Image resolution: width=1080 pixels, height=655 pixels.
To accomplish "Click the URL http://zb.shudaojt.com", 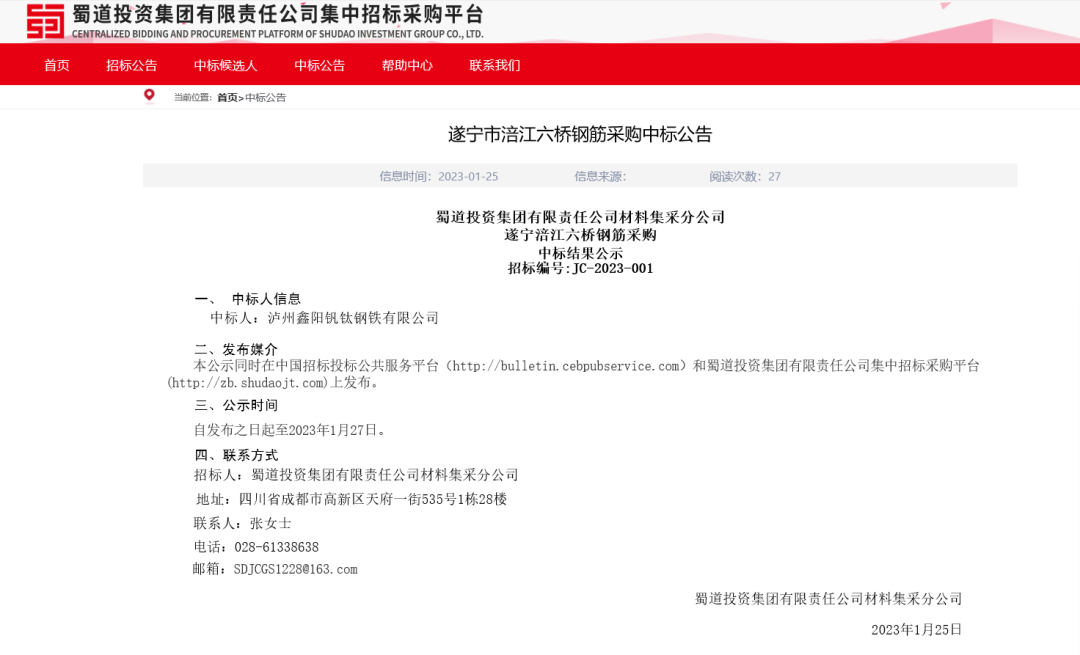I will [247, 383].
